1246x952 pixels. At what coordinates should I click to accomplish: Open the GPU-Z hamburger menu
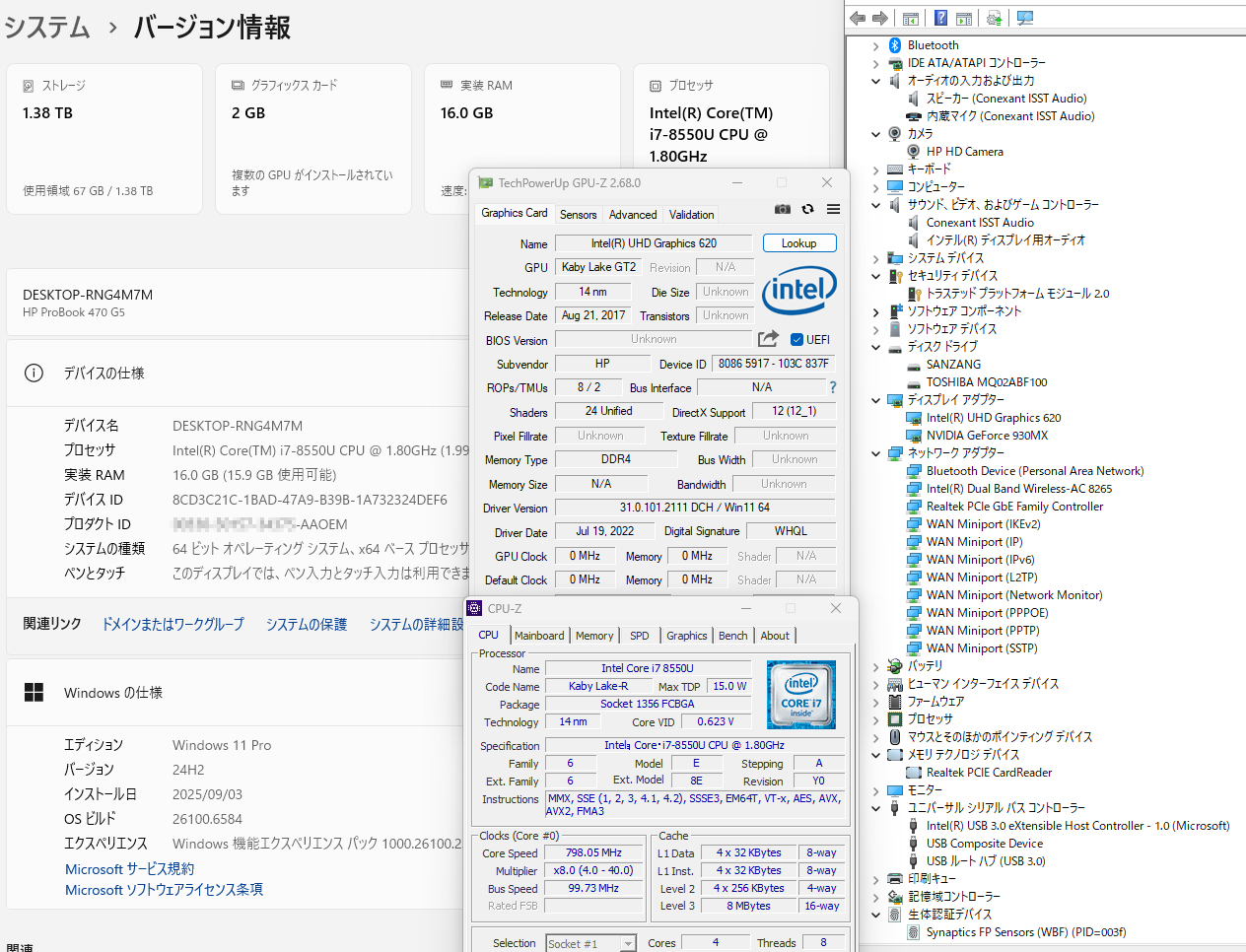(833, 209)
